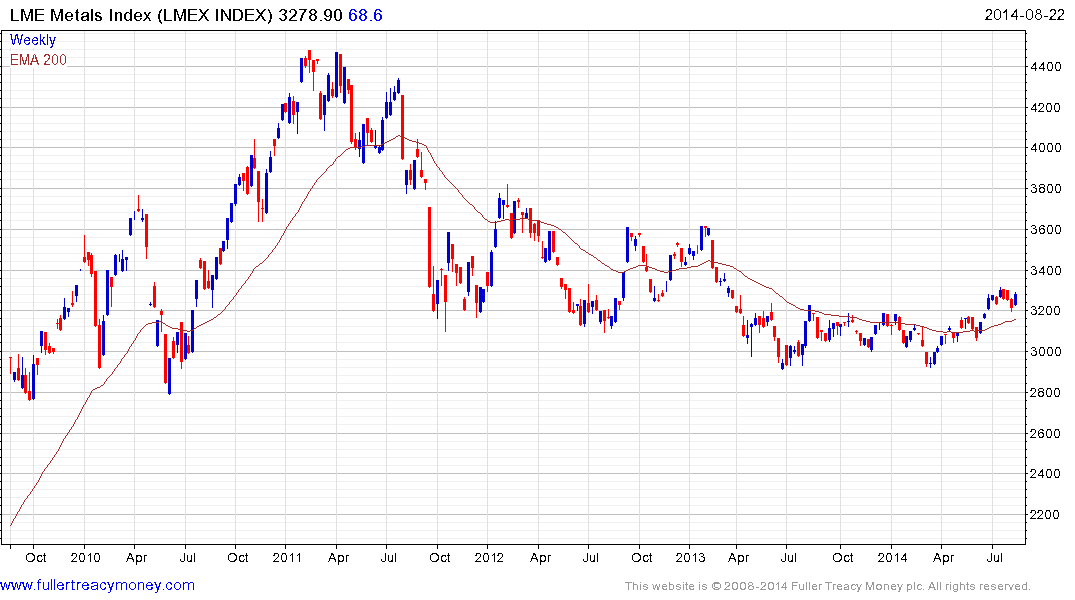Click the 4200 price axis label
Image resolution: width=1075 pixels, height=600 pixels.
click(x=1046, y=108)
